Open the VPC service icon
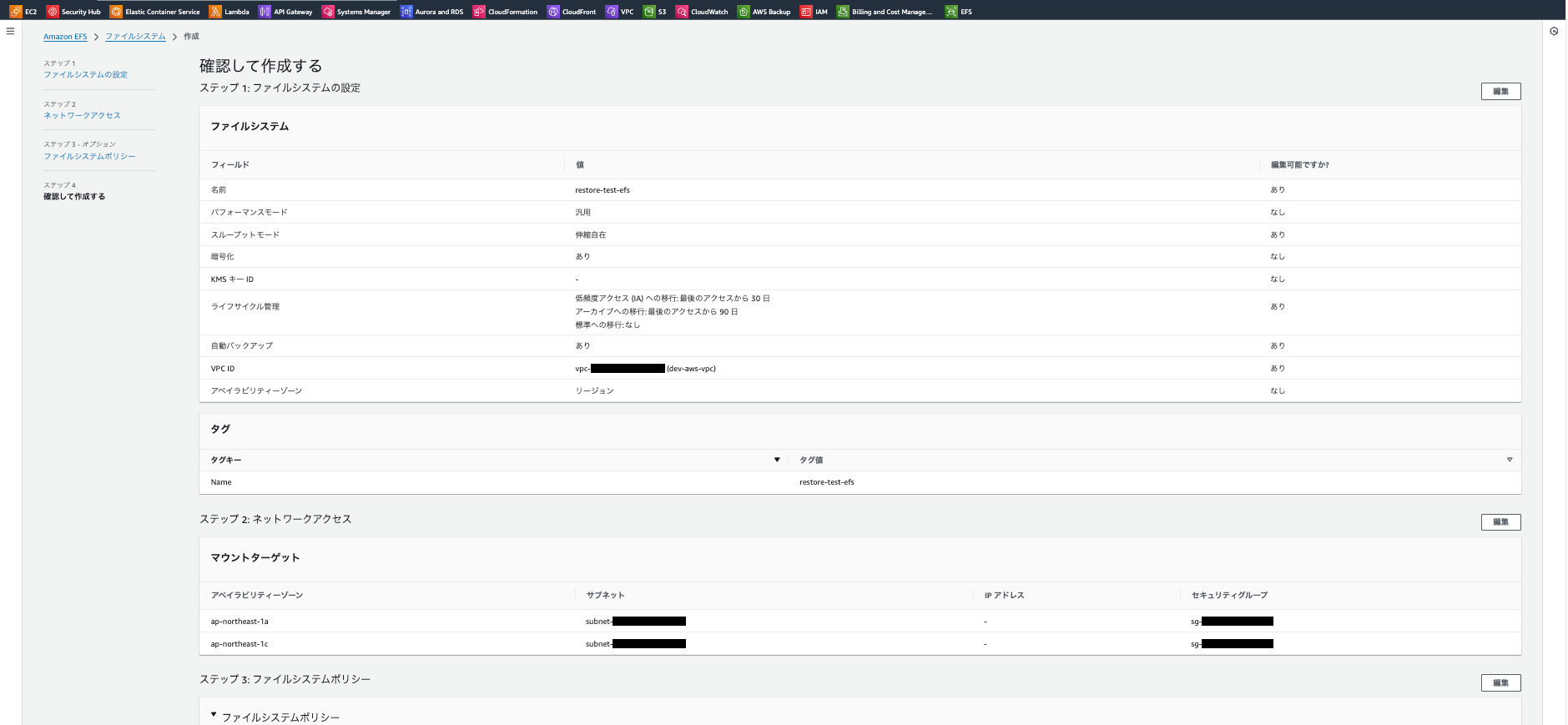The height and width of the screenshot is (725, 1568). (612, 12)
